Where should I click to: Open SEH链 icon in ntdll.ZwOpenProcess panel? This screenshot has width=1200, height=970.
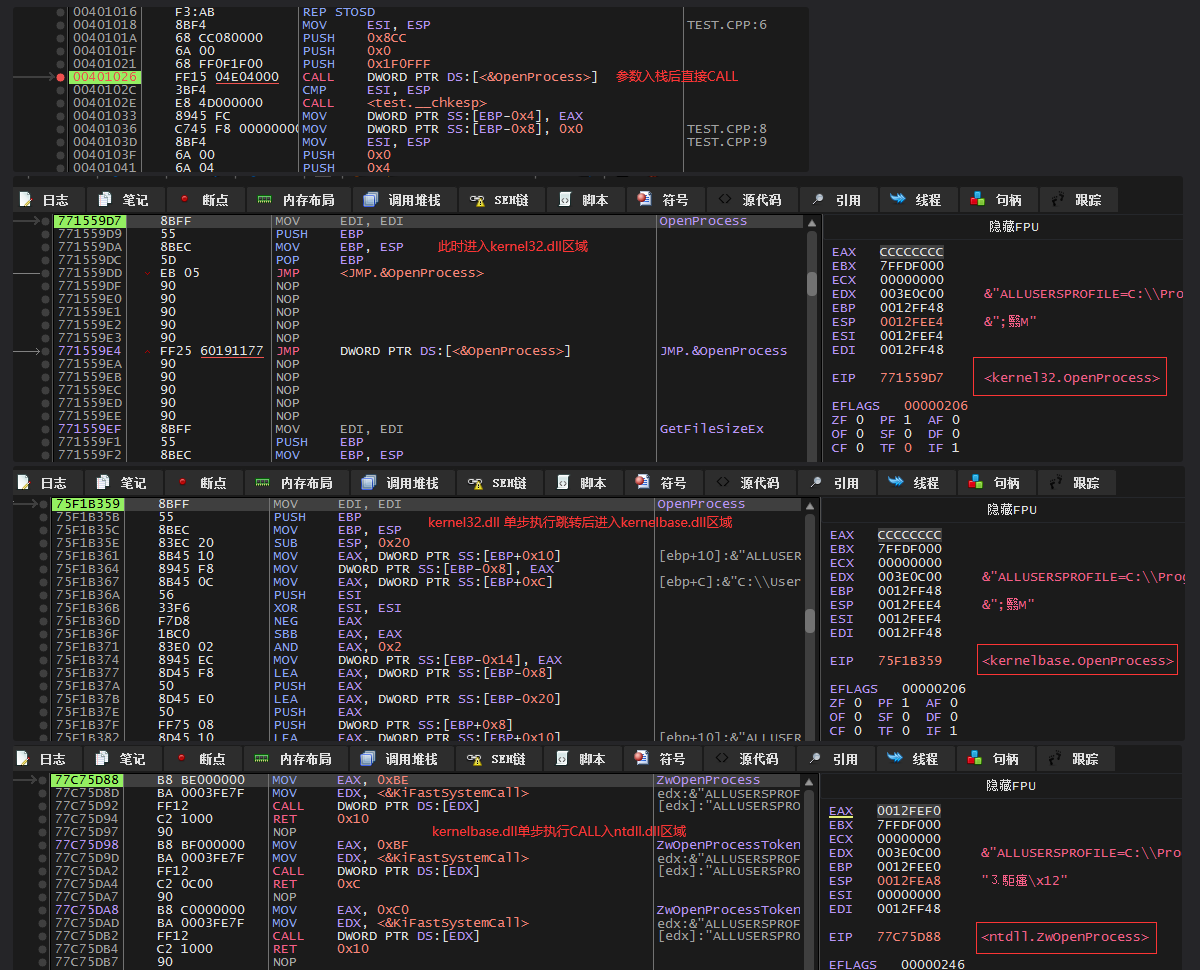click(473, 759)
